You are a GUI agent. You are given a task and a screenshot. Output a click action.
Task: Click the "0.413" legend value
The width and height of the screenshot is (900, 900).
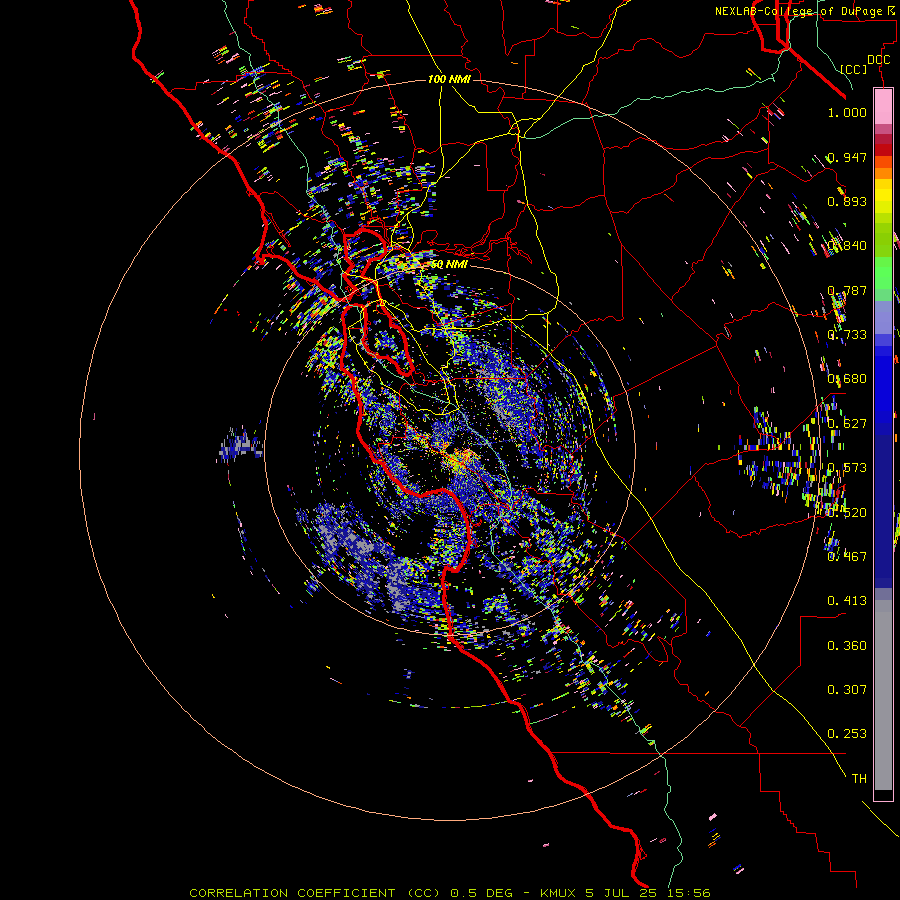point(847,601)
